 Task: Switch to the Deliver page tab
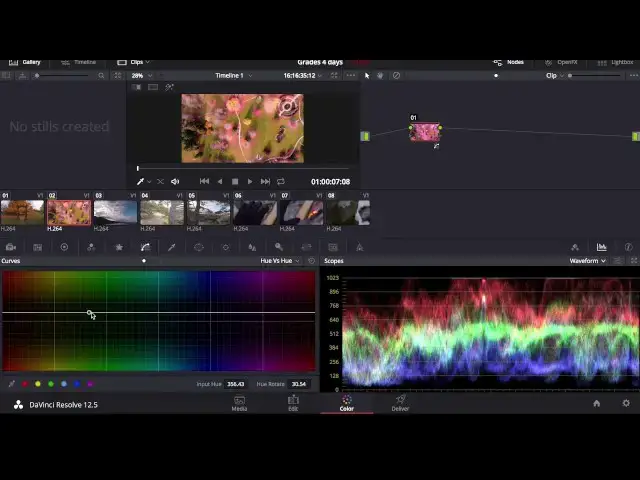click(x=400, y=403)
